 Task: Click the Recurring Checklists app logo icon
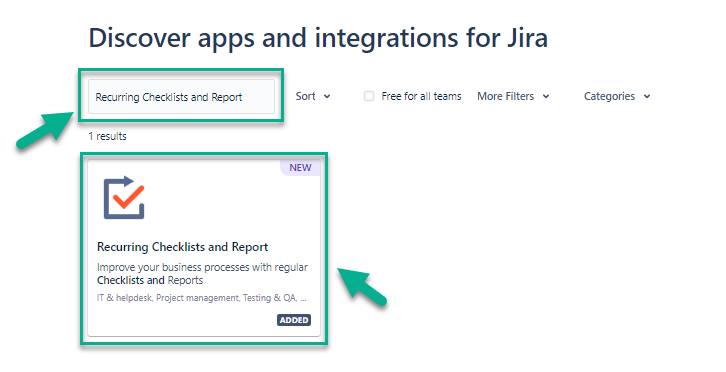pos(124,198)
